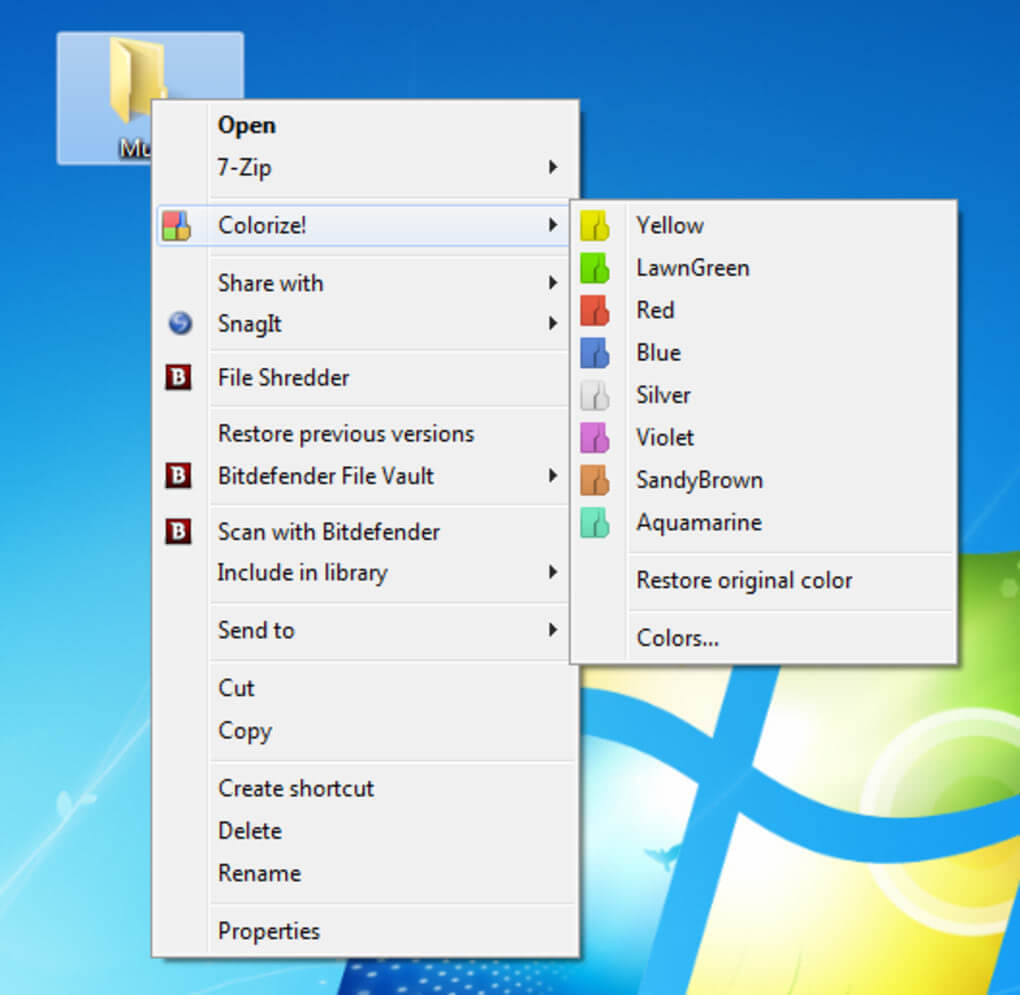Apply the Aquamarine color swatch

[x=595, y=523]
